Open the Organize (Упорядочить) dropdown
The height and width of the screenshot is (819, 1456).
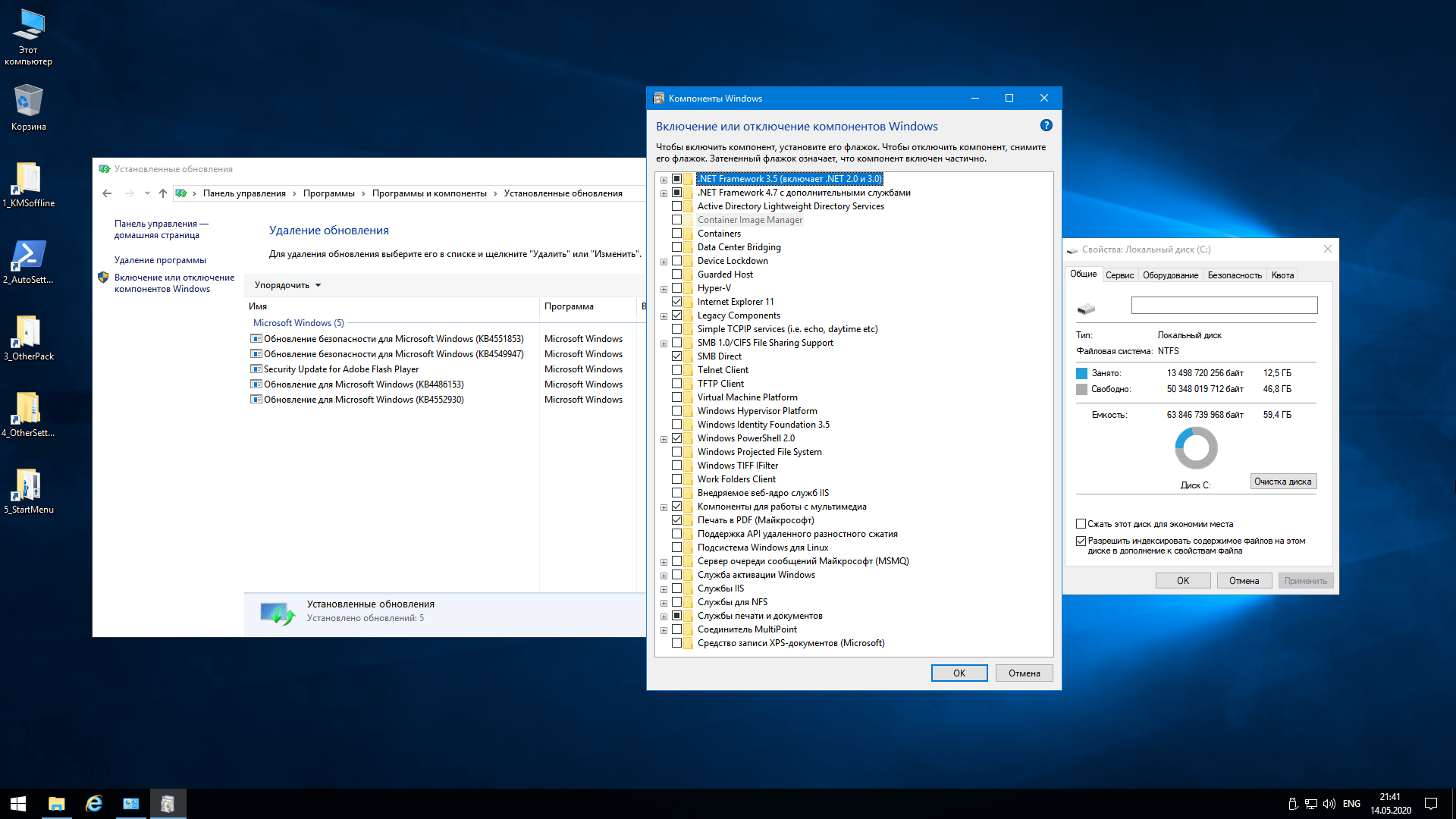pyautogui.click(x=287, y=285)
